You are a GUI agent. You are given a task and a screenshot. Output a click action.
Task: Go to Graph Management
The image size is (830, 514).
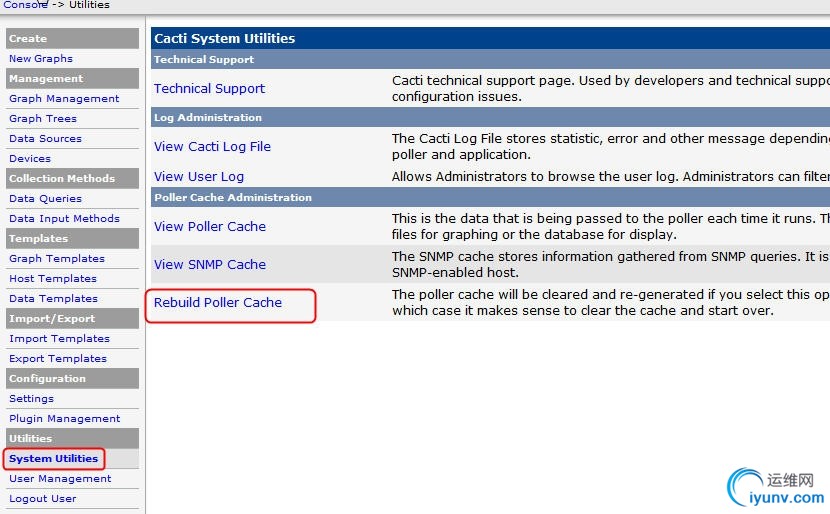click(x=64, y=98)
